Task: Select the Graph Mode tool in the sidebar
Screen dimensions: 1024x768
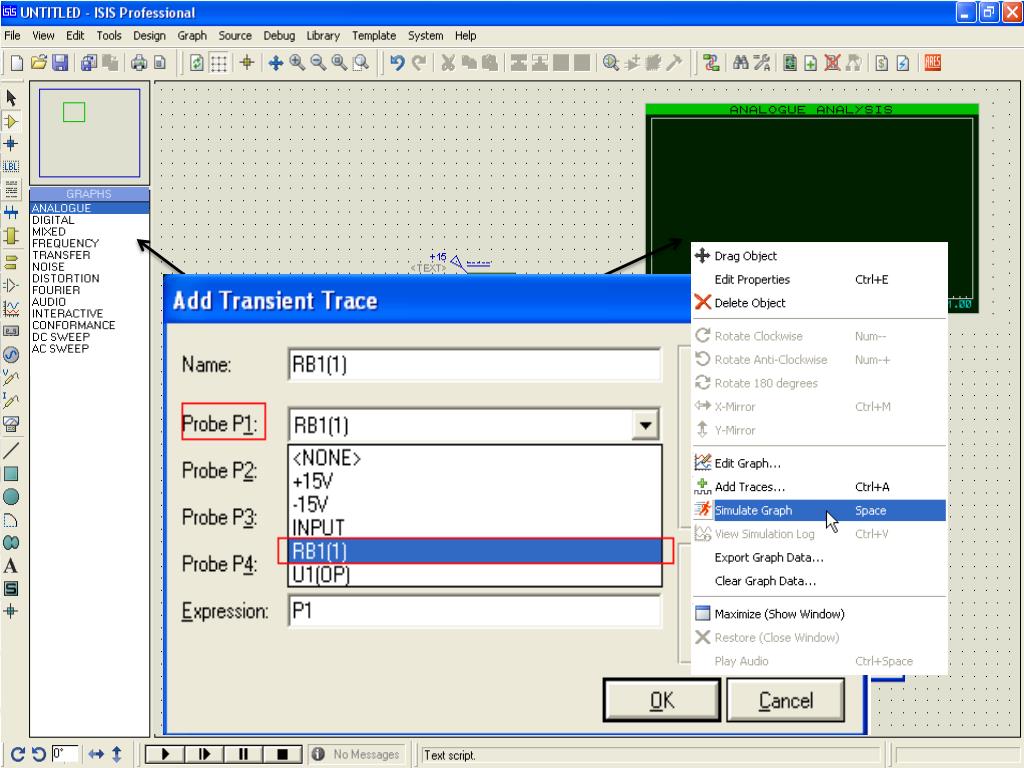Action: pyautogui.click(x=11, y=308)
